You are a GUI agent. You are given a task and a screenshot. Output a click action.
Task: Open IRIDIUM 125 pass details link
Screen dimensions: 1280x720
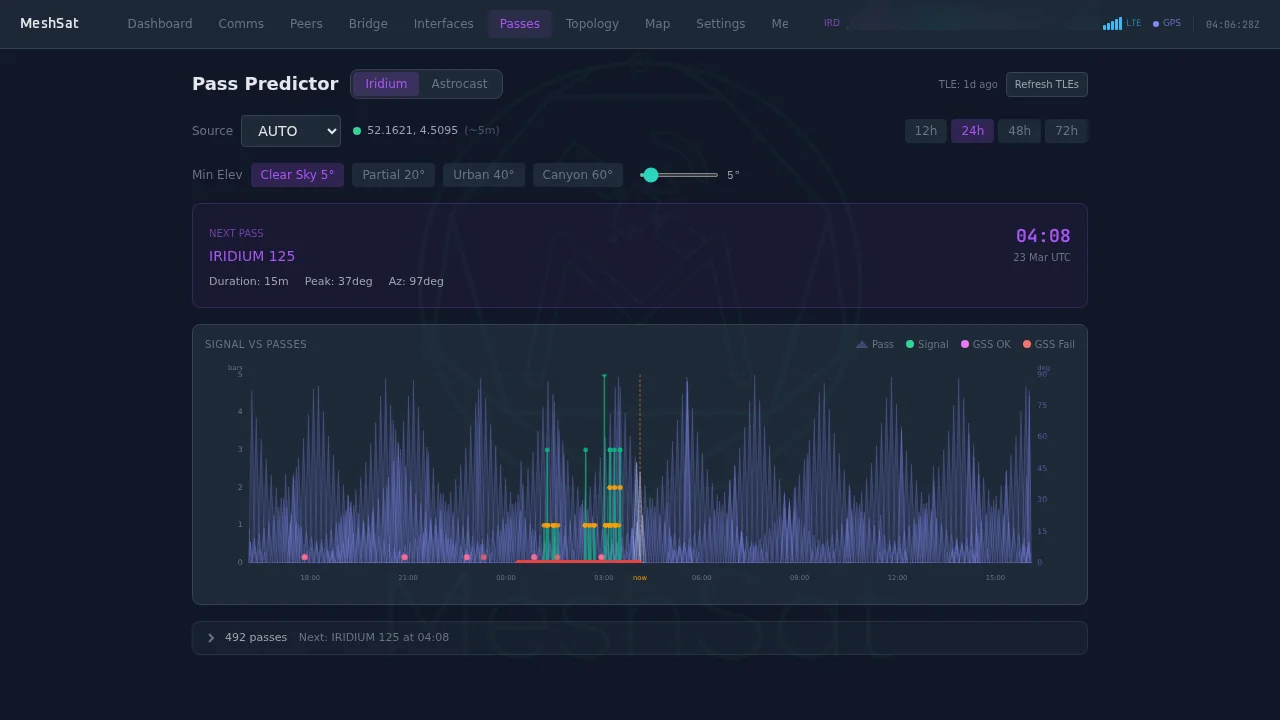(252, 256)
